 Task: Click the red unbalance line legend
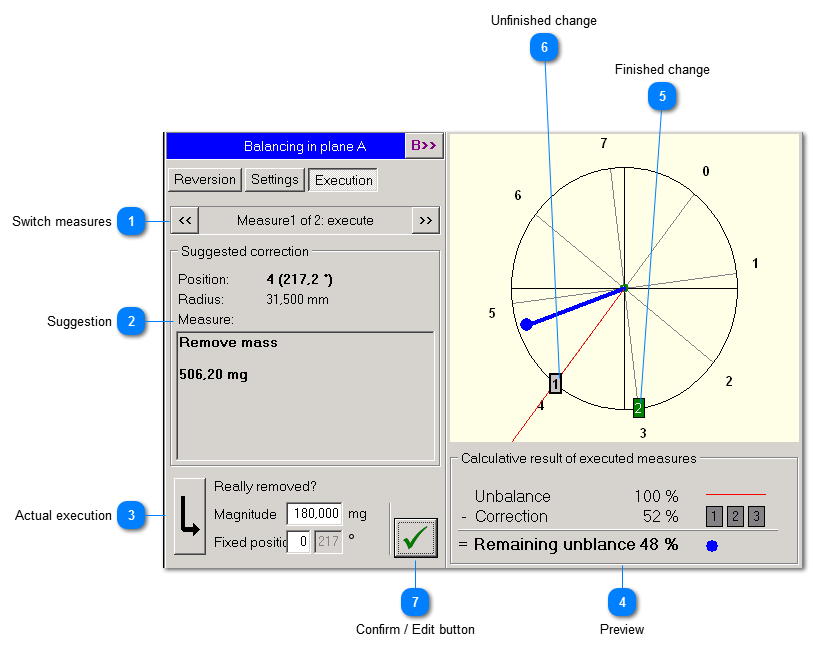(x=735, y=494)
